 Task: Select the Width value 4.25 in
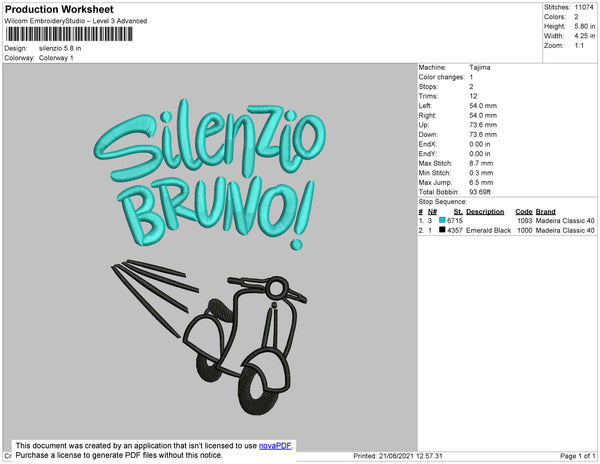pos(585,36)
